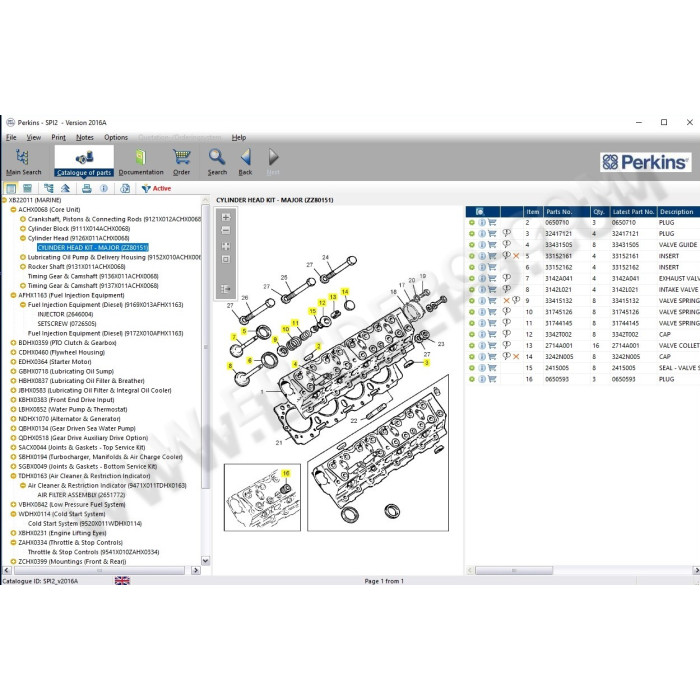Image resolution: width=700 pixels, height=700 pixels.
Task: Select CYLINDER HEAD KIT - MAJOR tree entry
Action: tap(93, 247)
